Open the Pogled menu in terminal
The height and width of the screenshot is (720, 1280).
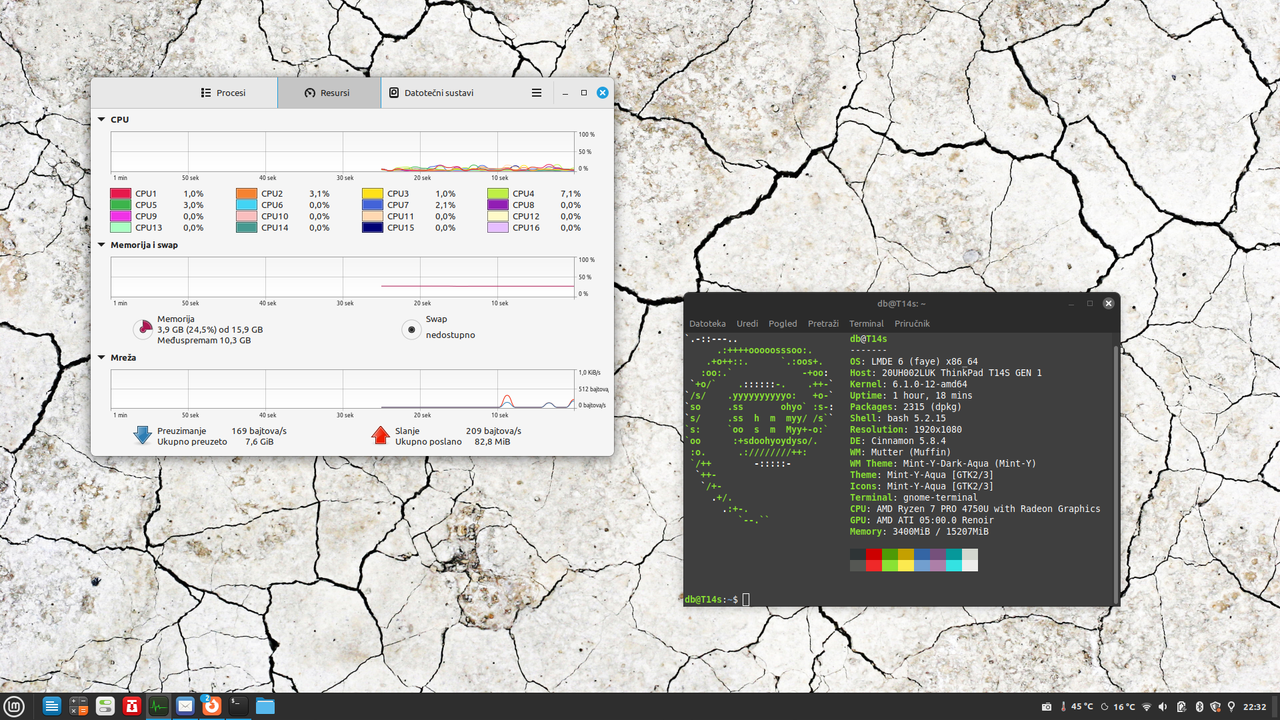tap(783, 324)
